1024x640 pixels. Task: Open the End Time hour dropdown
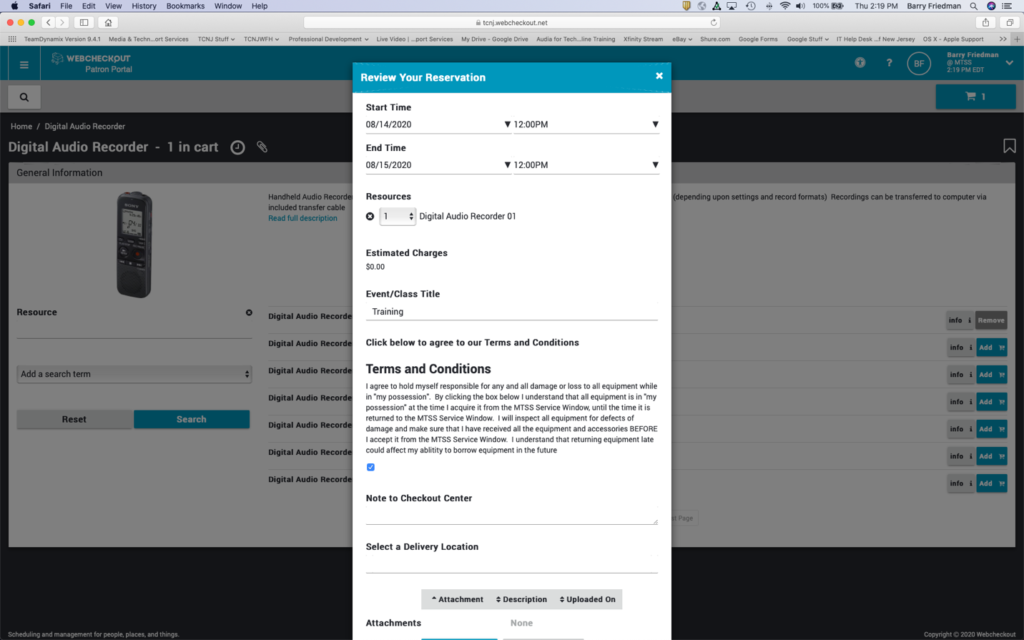[x=586, y=165]
